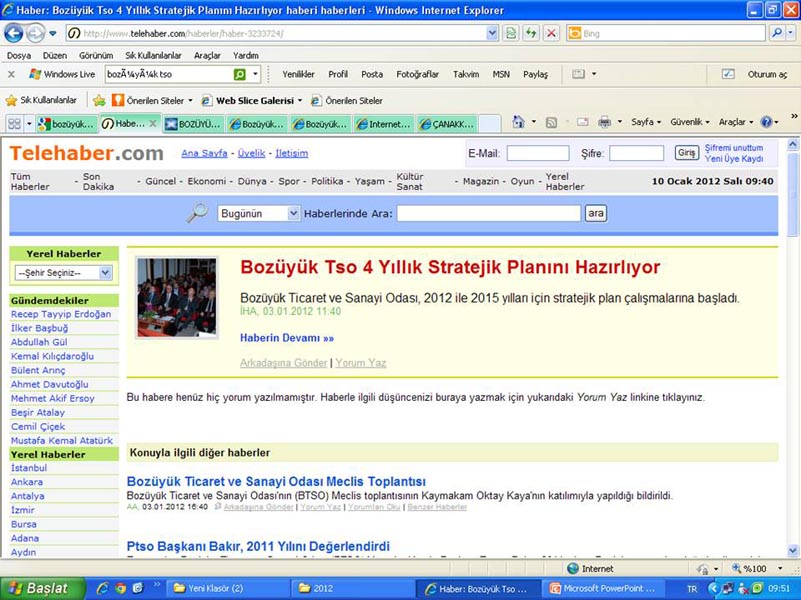
Task: Close the Windows Live toolbar X
Action: point(11,75)
